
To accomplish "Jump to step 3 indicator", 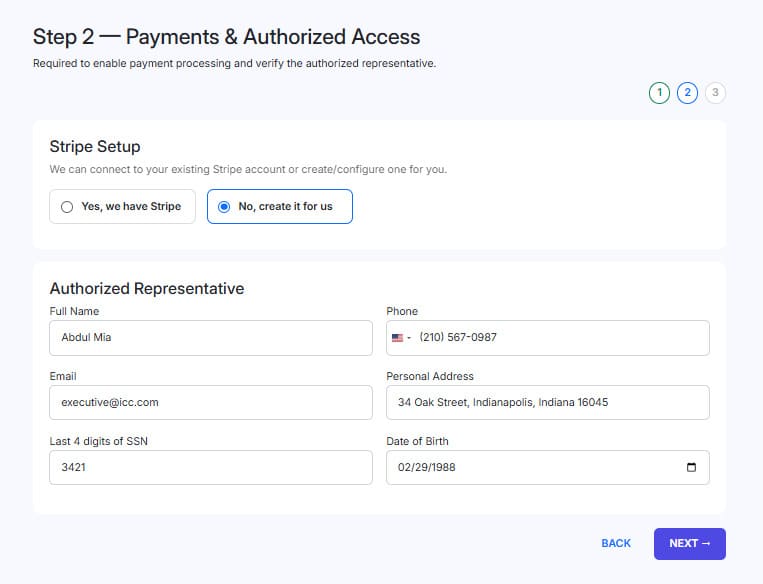I will [715, 92].
